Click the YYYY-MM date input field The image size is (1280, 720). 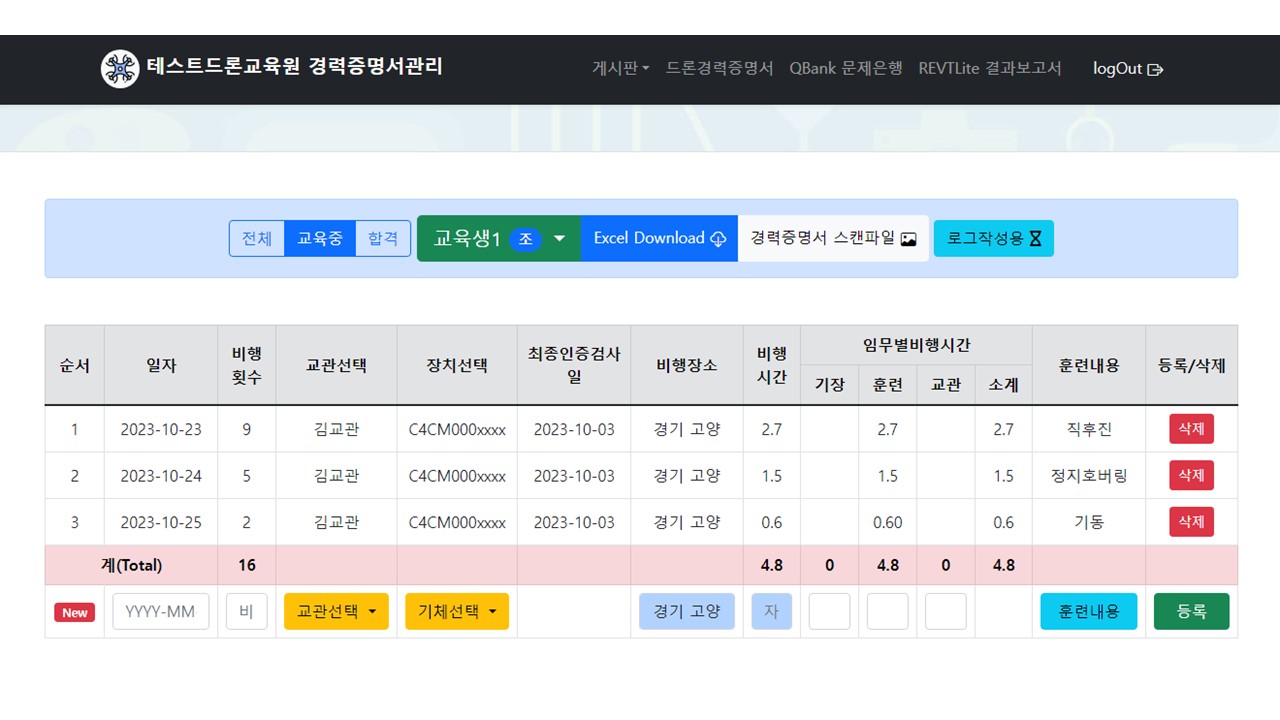click(x=161, y=612)
